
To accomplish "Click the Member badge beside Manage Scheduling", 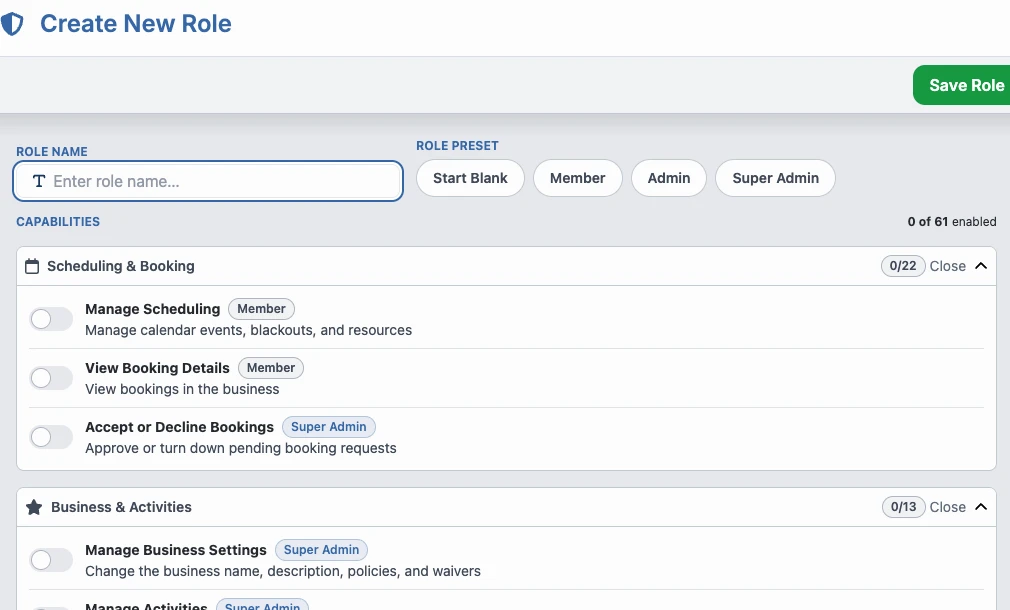I will pyautogui.click(x=262, y=309).
